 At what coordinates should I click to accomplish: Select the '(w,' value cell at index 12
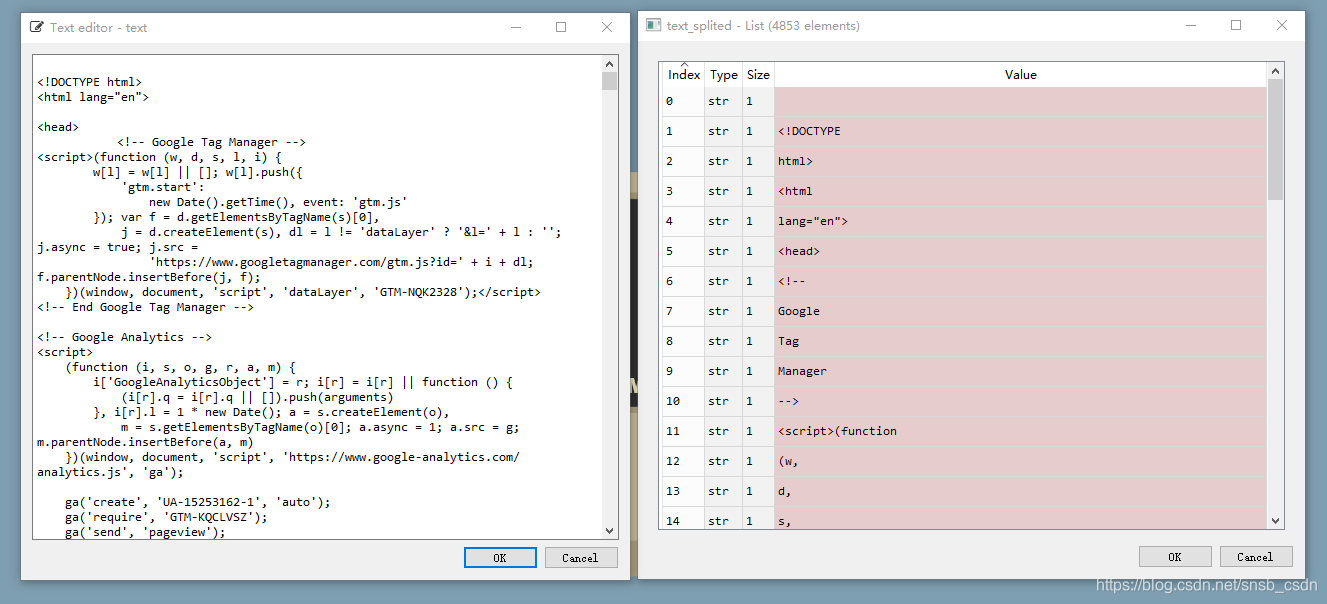pyautogui.click(x=1020, y=461)
